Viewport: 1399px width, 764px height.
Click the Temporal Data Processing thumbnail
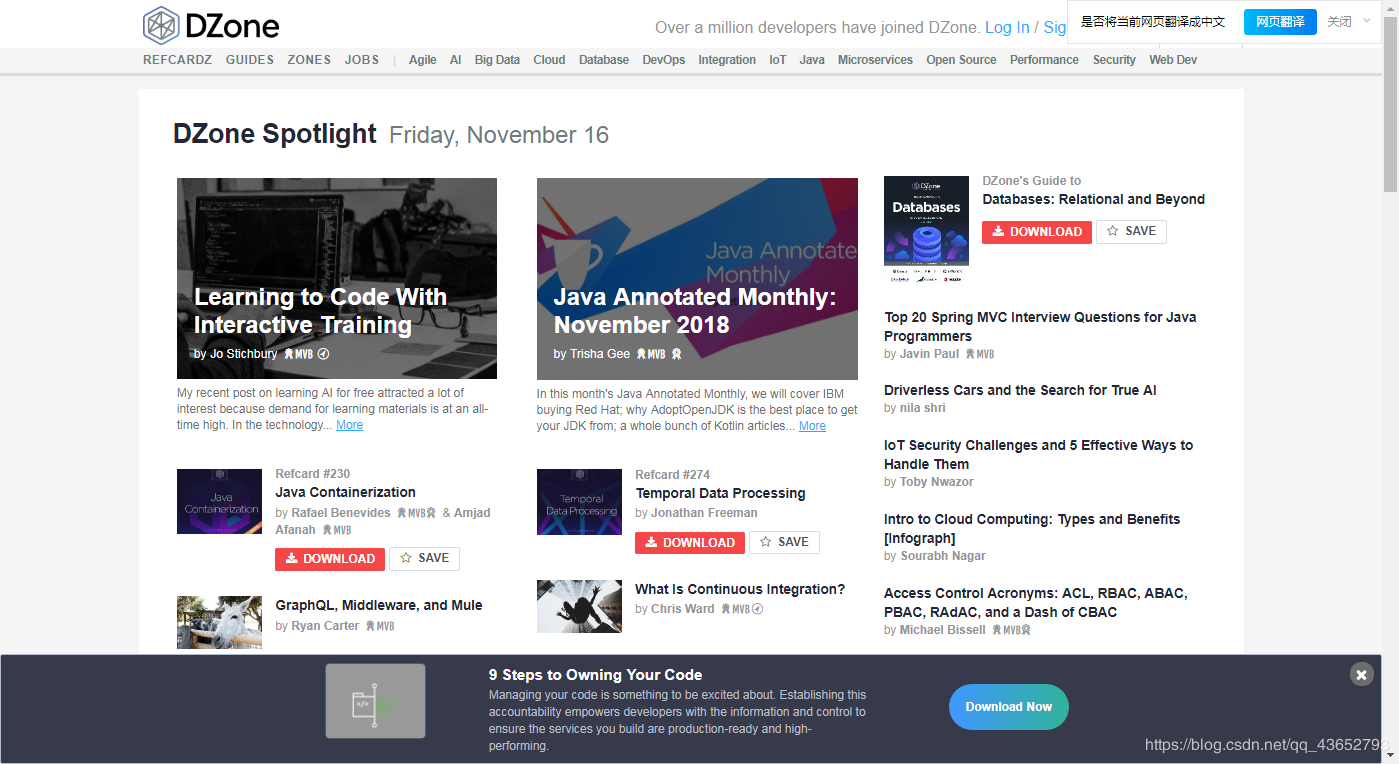point(579,502)
